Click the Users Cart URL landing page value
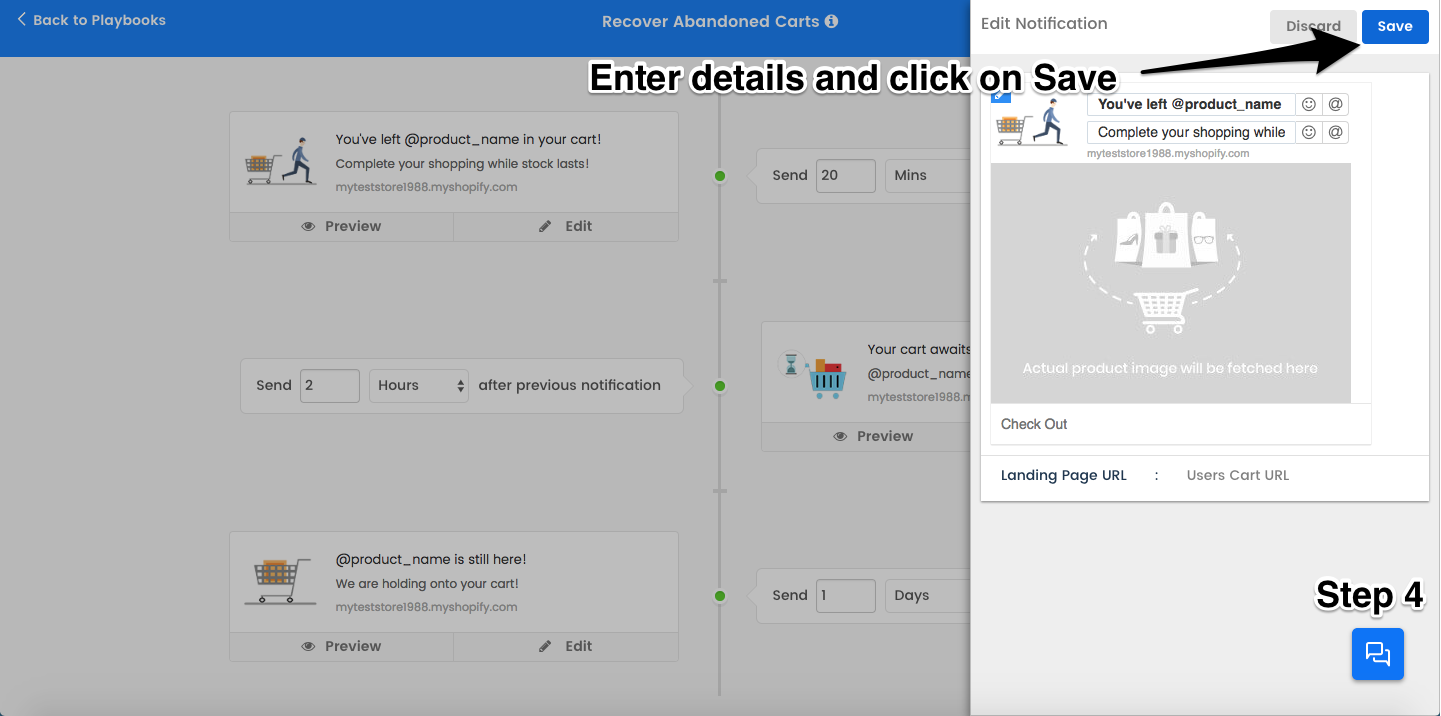The height and width of the screenshot is (716, 1441). (1237, 475)
